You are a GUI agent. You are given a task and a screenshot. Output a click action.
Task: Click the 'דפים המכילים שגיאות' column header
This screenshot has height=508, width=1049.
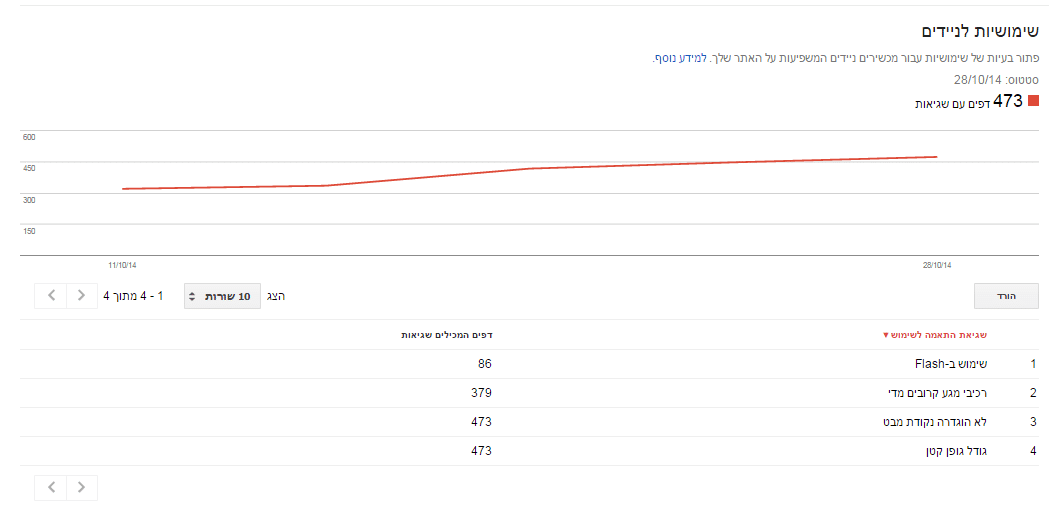pos(446,335)
